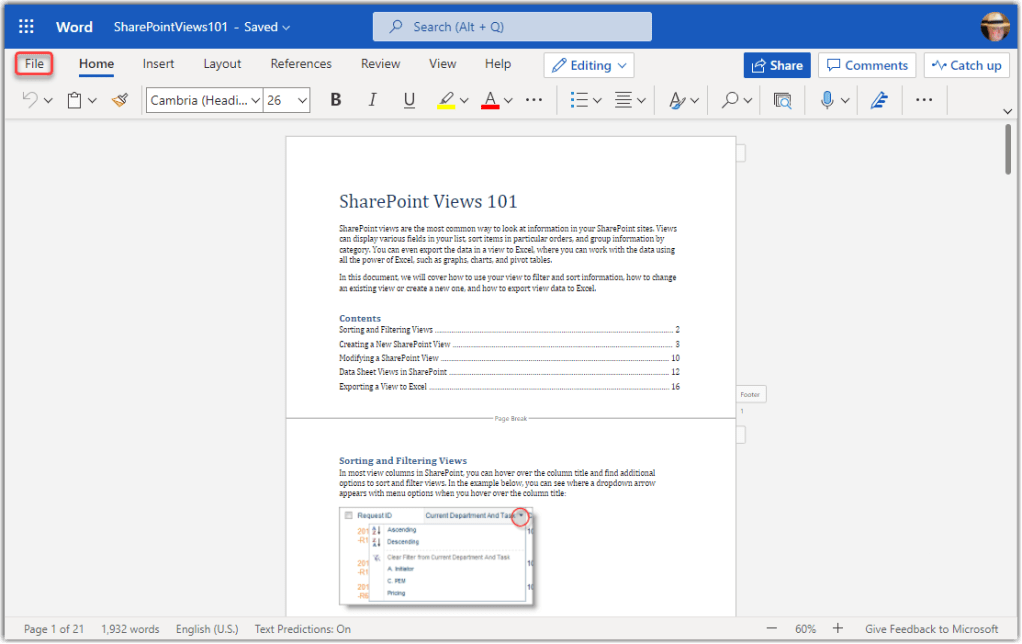Toggle Italic formatting
The height and width of the screenshot is (644, 1022).
pos(372,100)
